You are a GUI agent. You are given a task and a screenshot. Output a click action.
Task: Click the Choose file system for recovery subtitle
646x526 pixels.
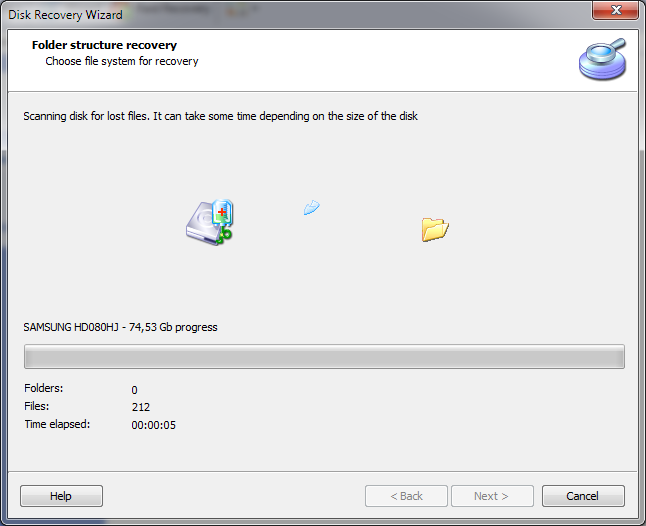tap(122, 61)
